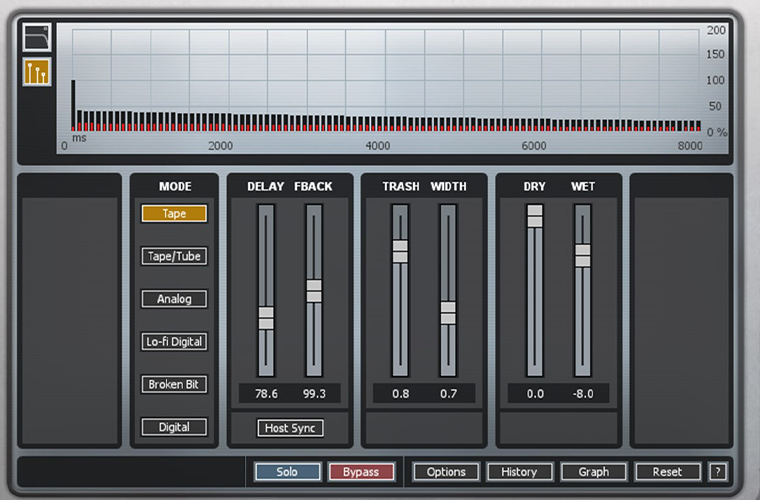The height and width of the screenshot is (500, 760).
Task: Choose Digital mode
Action: coord(174,427)
